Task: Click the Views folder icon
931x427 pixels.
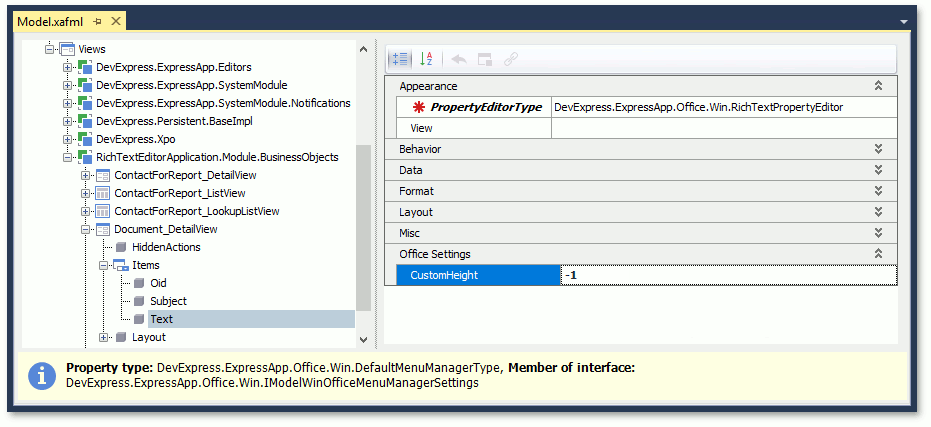Action: coord(67,49)
